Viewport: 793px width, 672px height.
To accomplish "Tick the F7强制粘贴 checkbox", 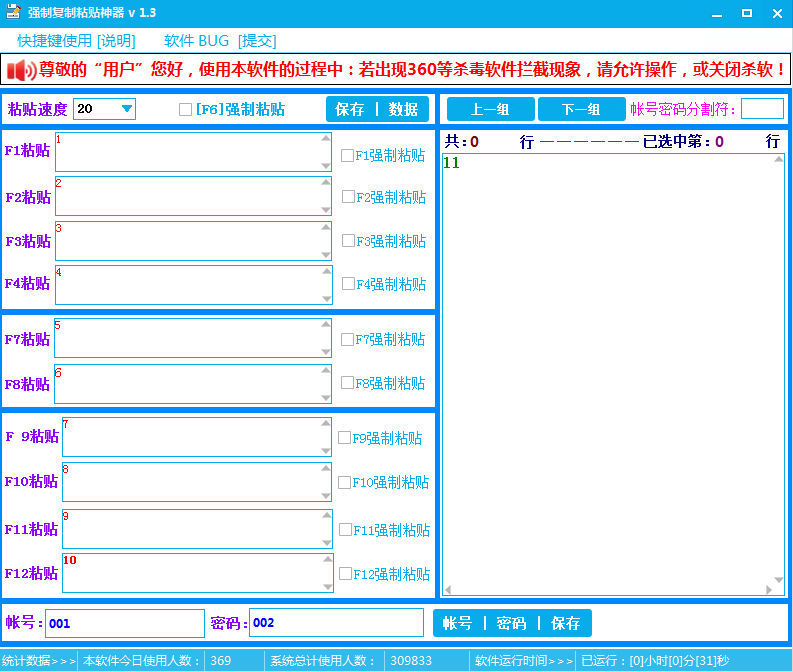I will (347, 339).
